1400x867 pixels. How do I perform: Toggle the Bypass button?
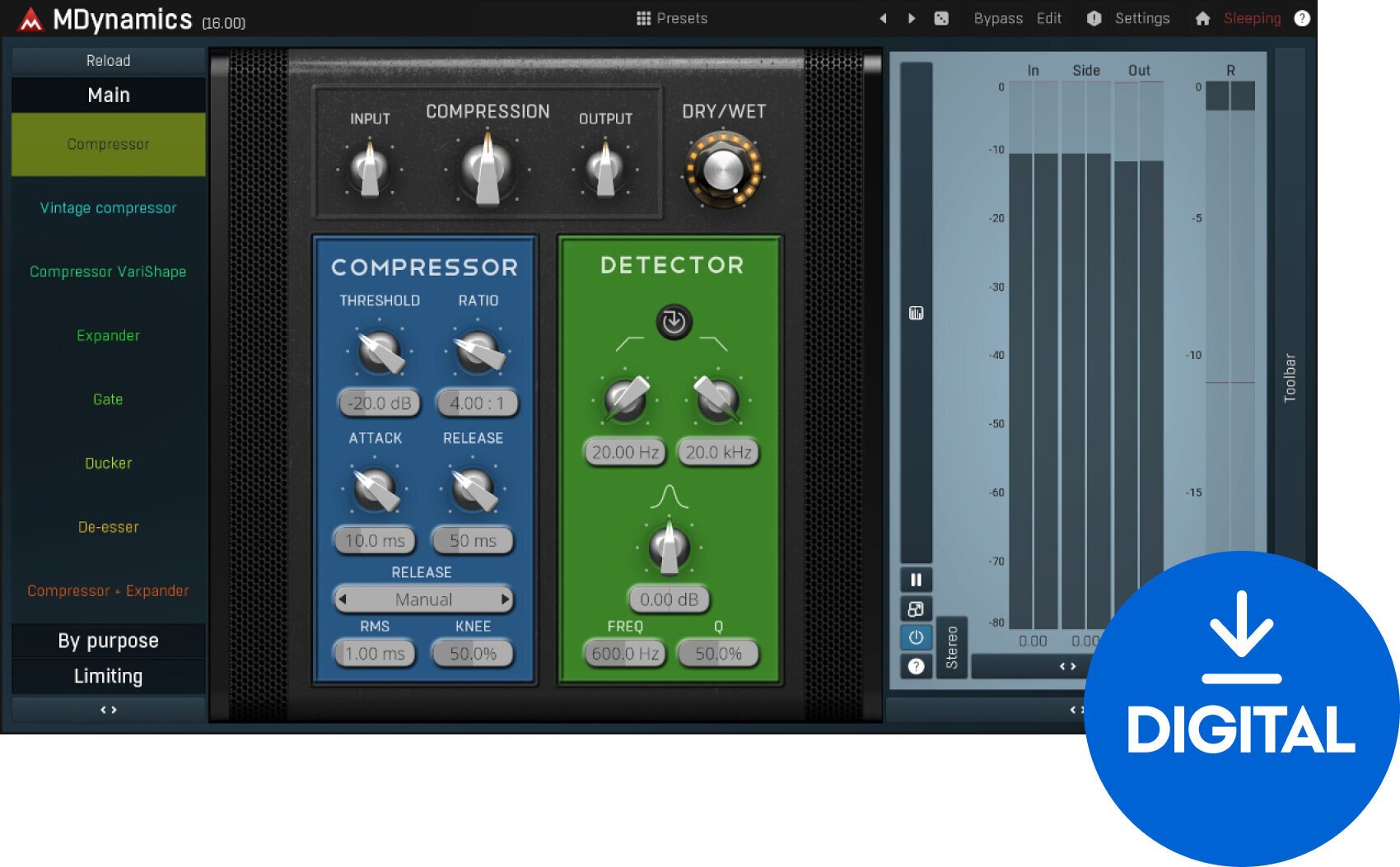[x=998, y=18]
